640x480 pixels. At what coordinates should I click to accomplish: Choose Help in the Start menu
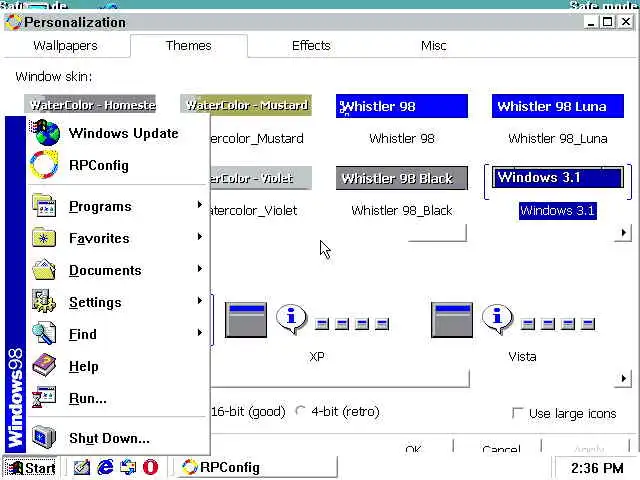click(118, 366)
